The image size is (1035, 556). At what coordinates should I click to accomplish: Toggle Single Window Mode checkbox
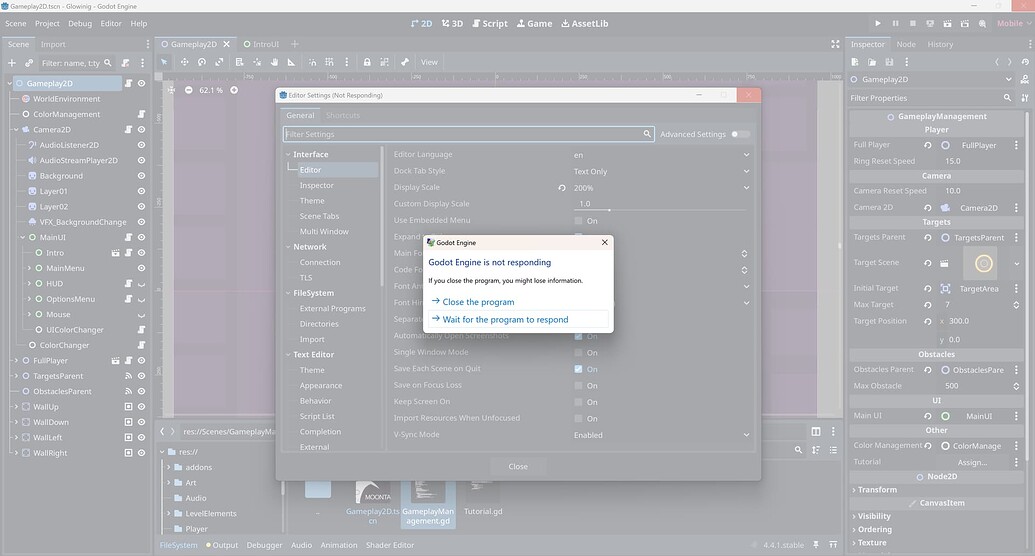[578, 353]
